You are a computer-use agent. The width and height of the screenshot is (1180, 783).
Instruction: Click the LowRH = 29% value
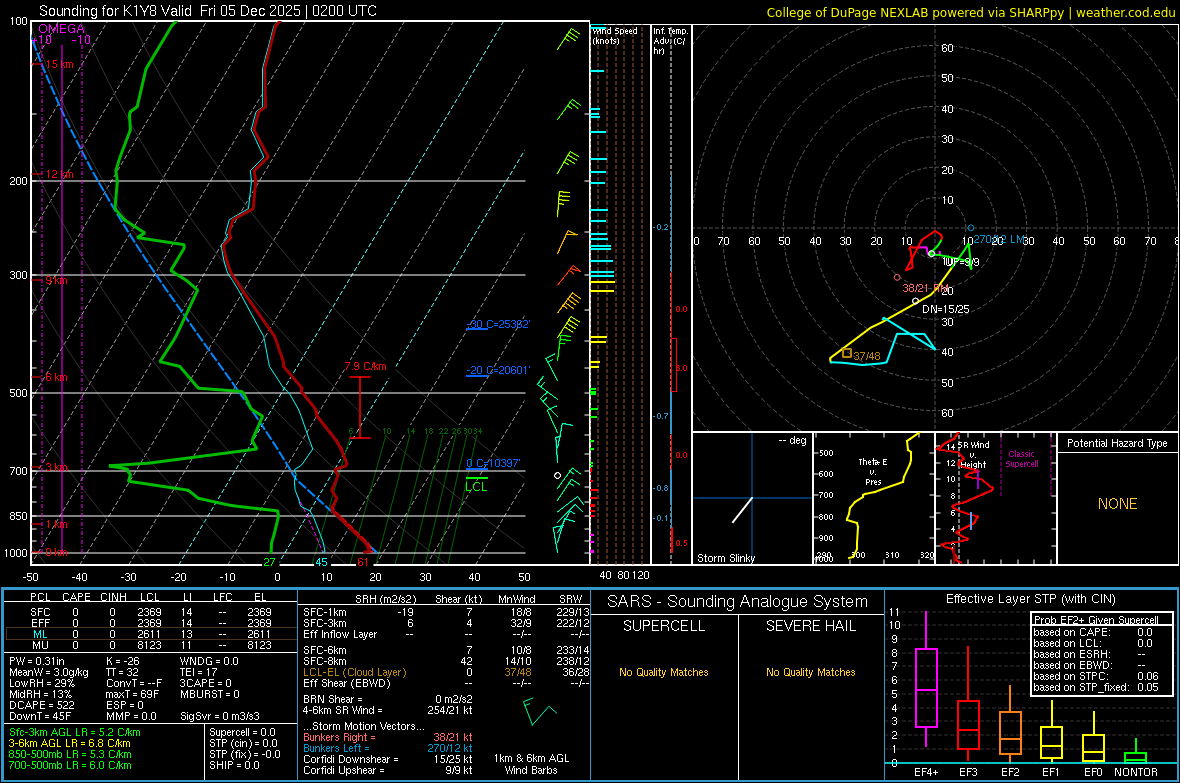[x=42, y=683]
